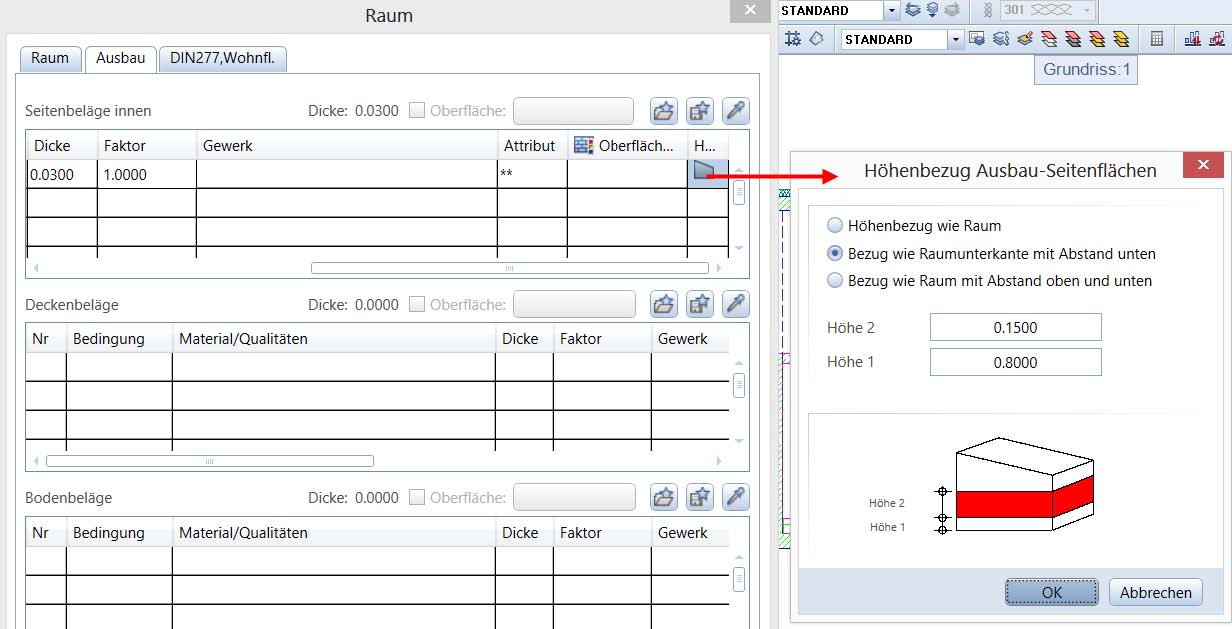Open favorites for Seitenbeläge innen
Screen dimensions: 1232x629
(x=664, y=111)
